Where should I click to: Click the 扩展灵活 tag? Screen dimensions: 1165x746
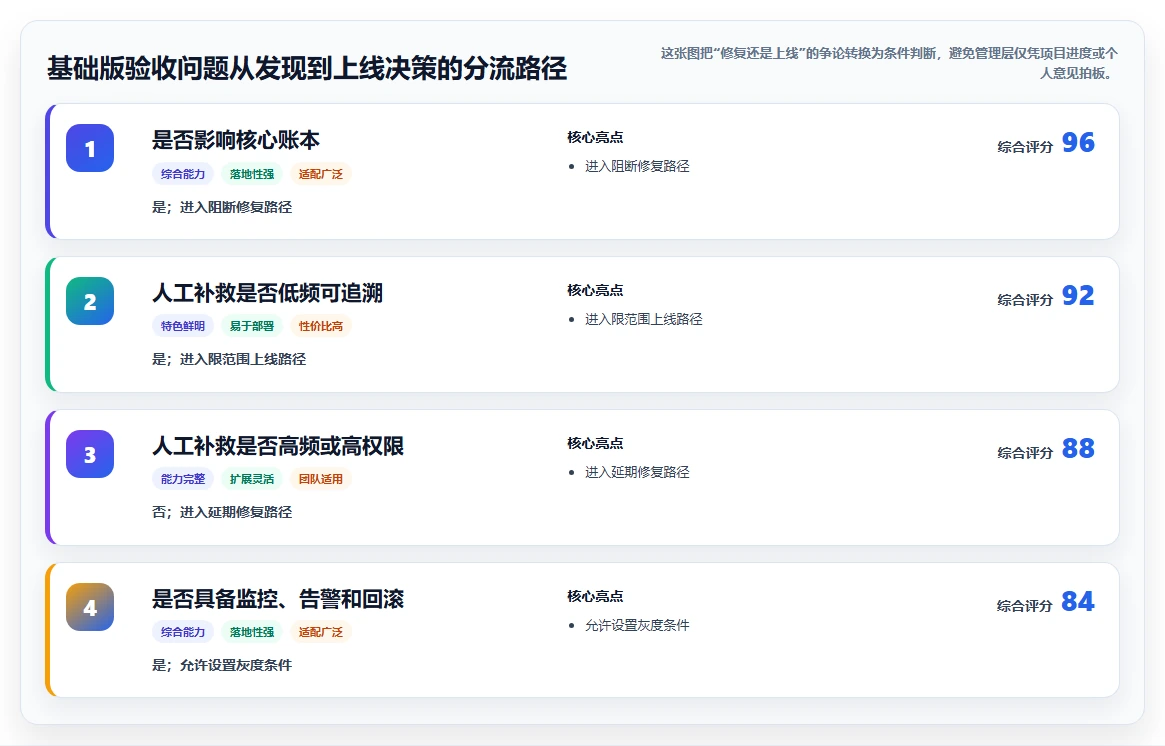[252, 479]
